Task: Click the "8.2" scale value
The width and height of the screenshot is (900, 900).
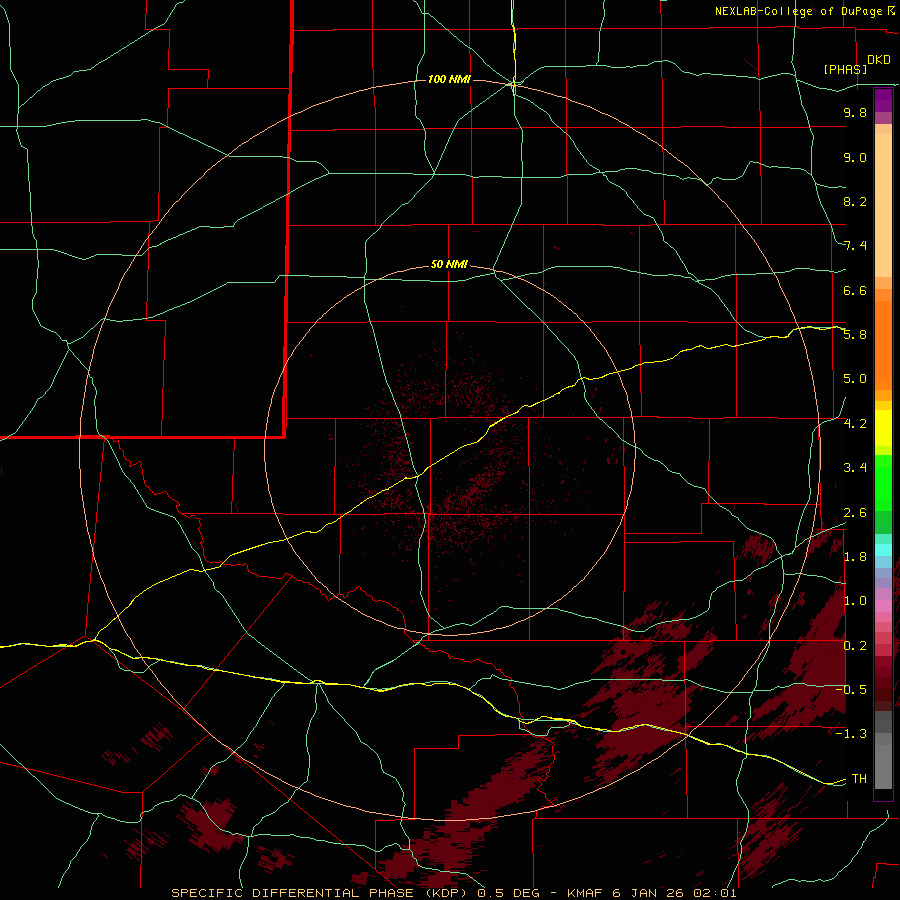Action: pyautogui.click(x=855, y=201)
